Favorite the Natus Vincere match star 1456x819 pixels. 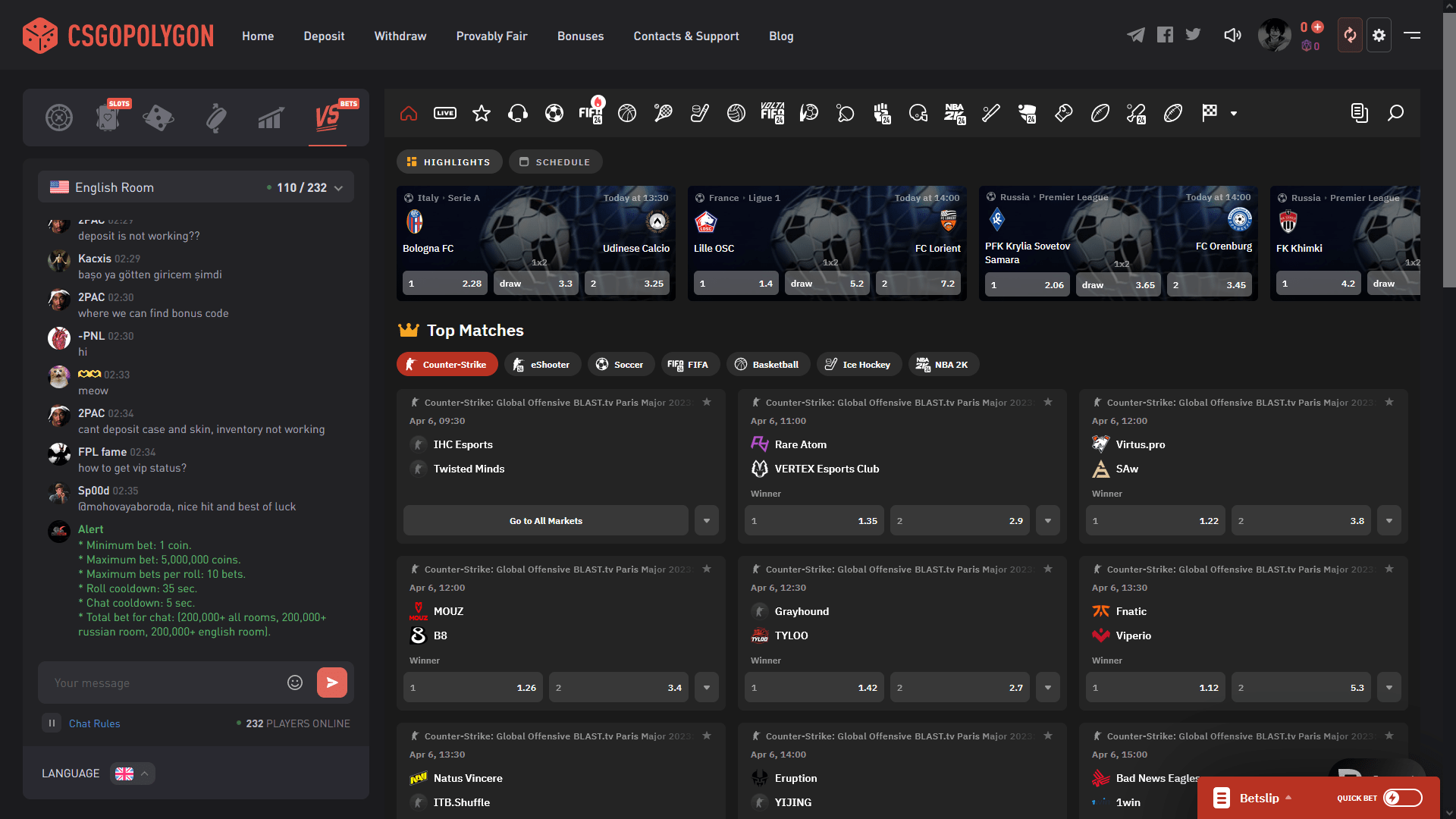707,736
